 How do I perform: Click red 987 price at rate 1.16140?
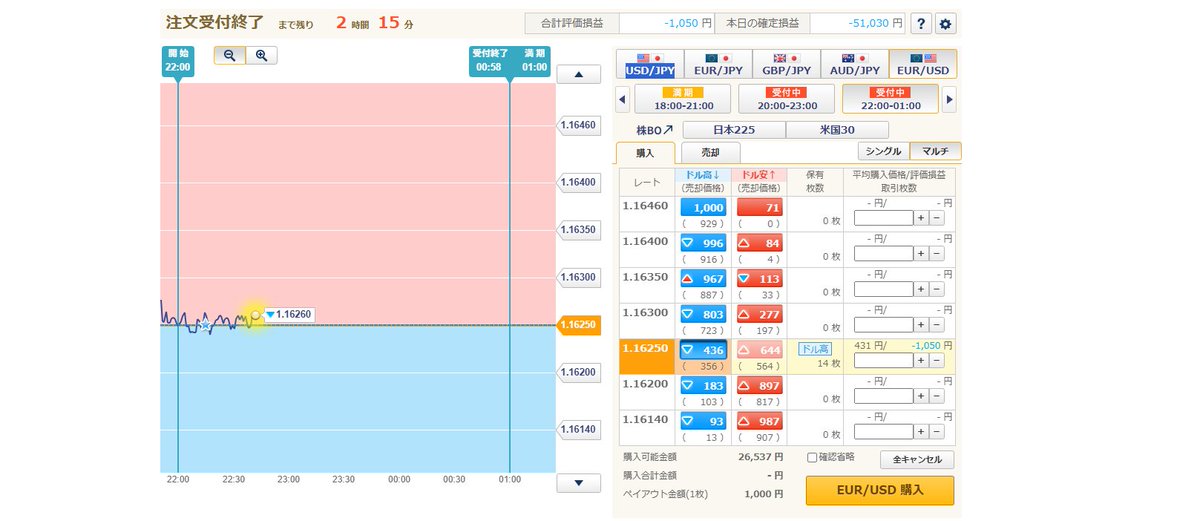(760, 422)
